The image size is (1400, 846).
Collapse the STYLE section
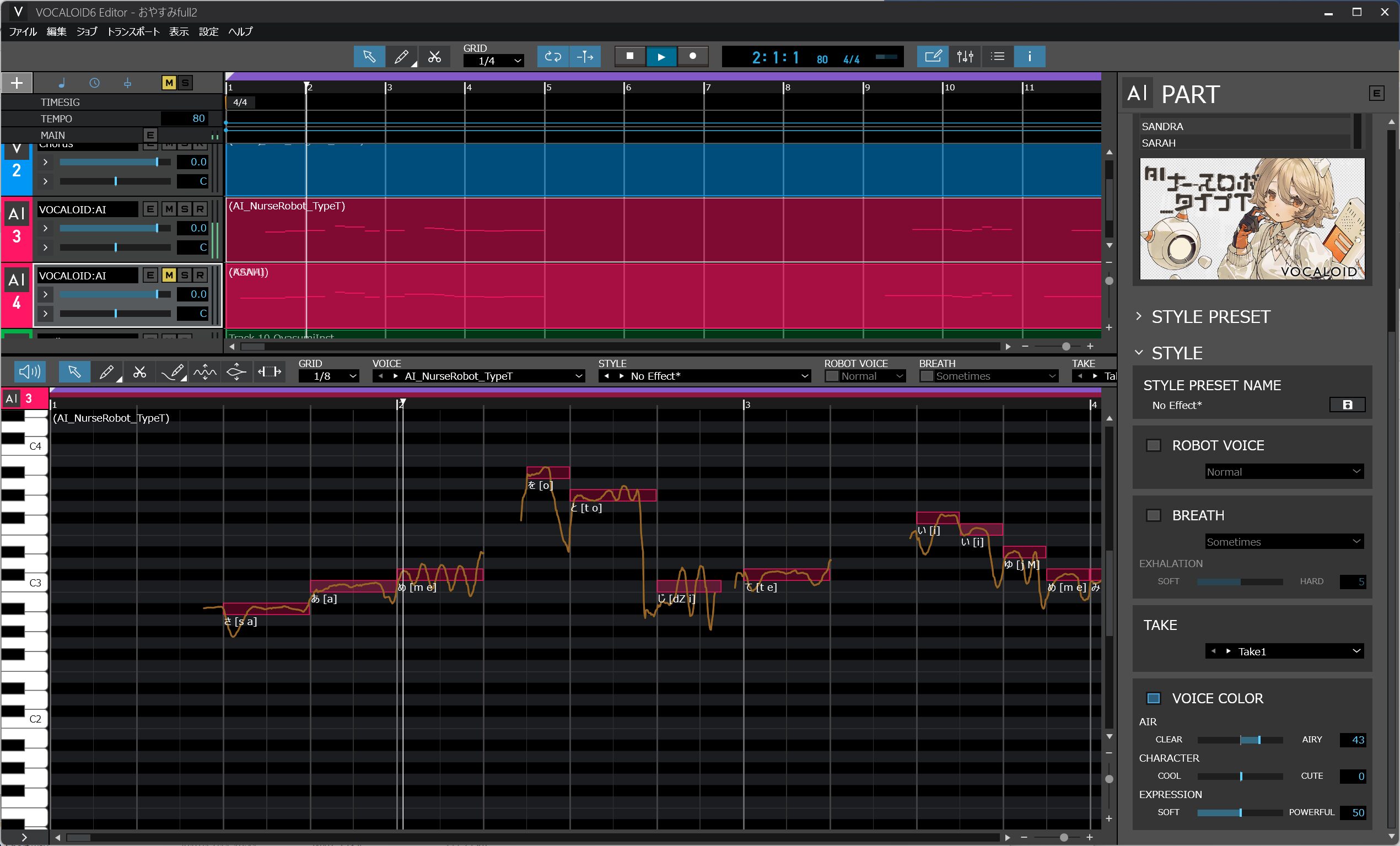tap(1139, 353)
